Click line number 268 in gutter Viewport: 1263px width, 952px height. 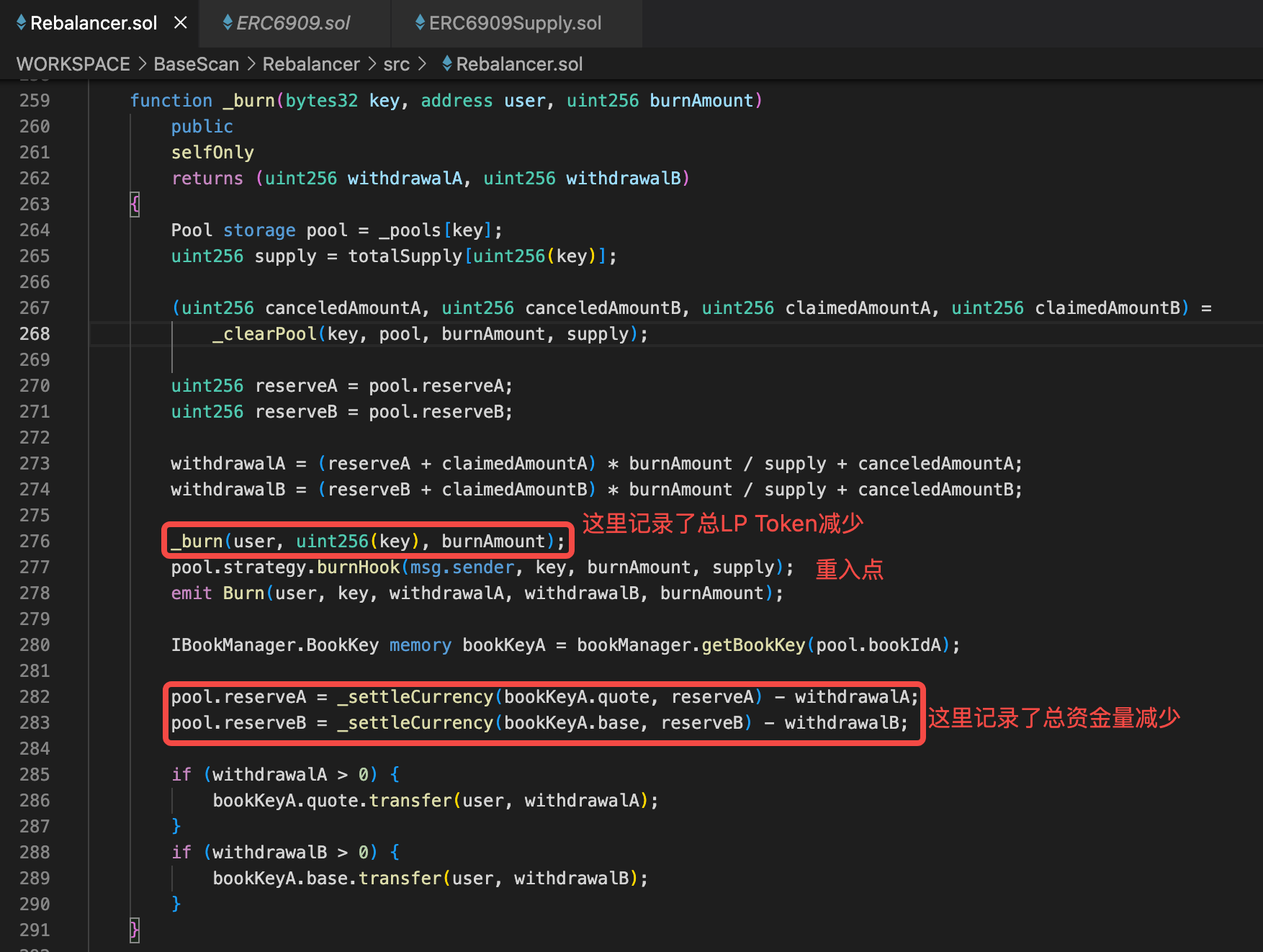click(x=35, y=334)
